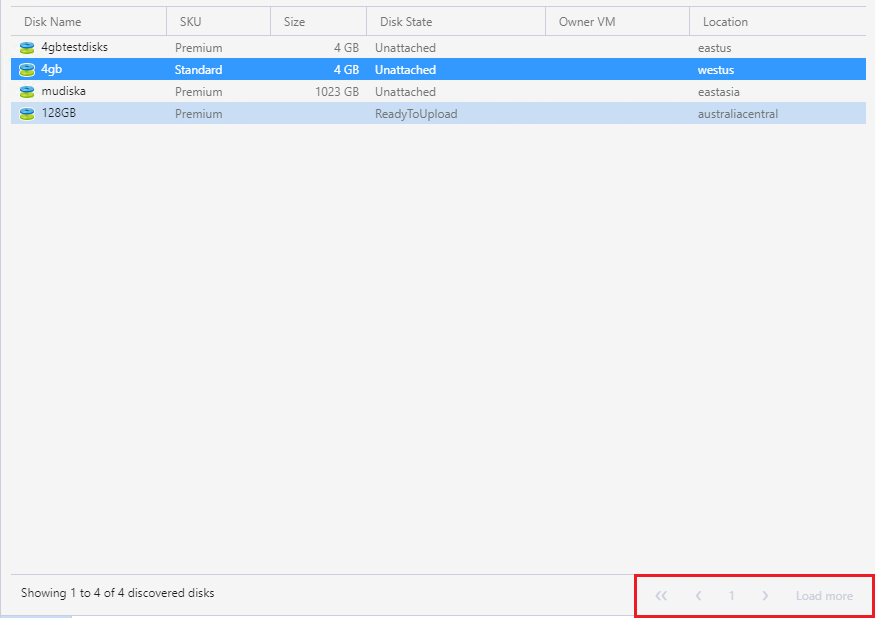The width and height of the screenshot is (878, 622).
Task: Select the mudiska disk name
Action: click(x=64, y=91)
